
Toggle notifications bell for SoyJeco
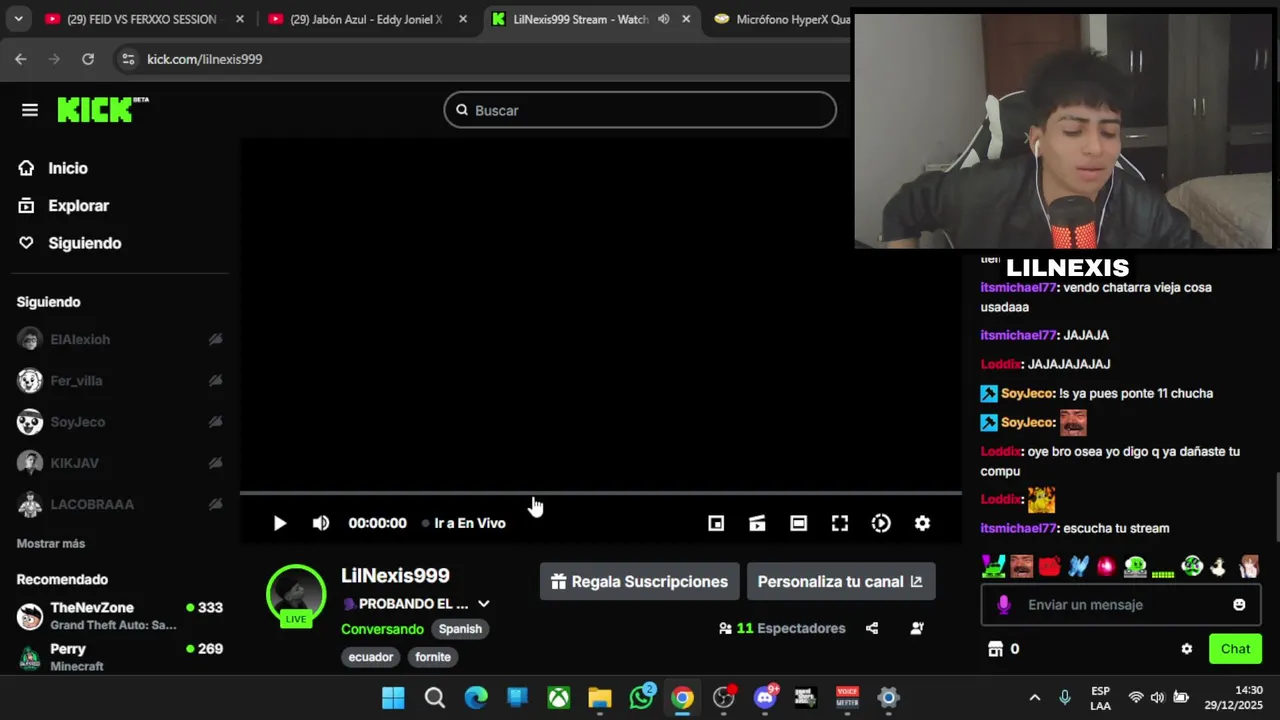pyautogui.click(x=215, y=422)
